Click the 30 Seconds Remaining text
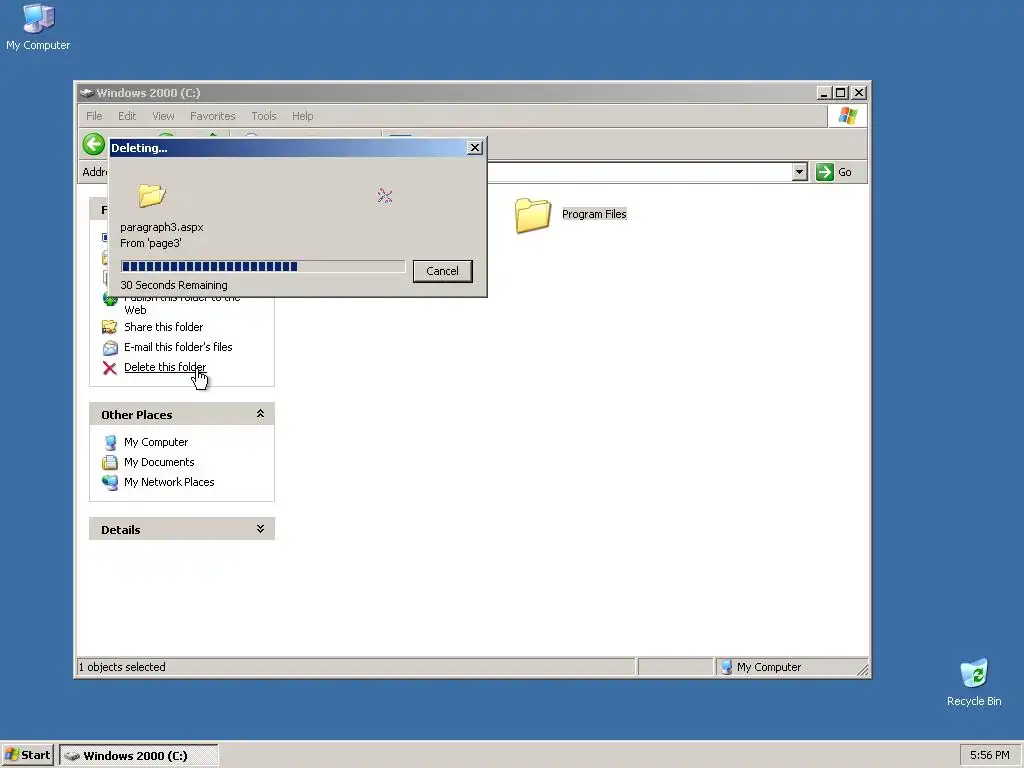This screenshot has width=1024, height=768. (174, 285)
